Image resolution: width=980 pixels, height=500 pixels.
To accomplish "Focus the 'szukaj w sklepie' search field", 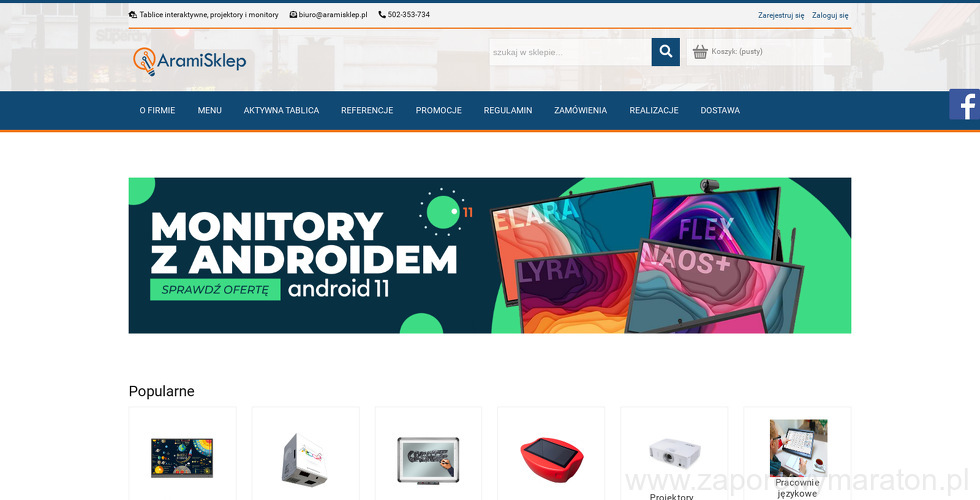I will (570, 52).
